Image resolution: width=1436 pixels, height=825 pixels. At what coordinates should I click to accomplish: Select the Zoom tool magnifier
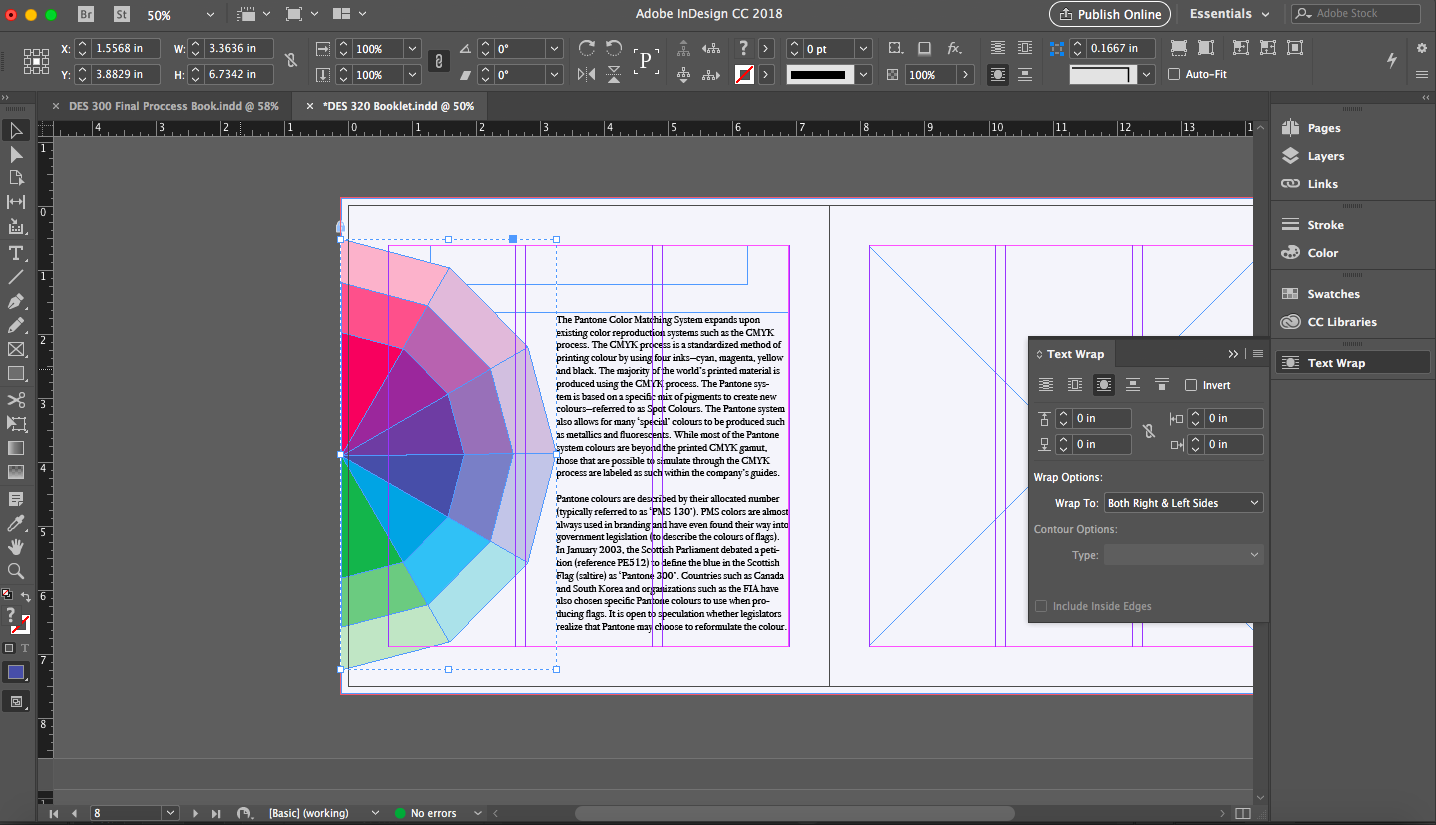16,571
